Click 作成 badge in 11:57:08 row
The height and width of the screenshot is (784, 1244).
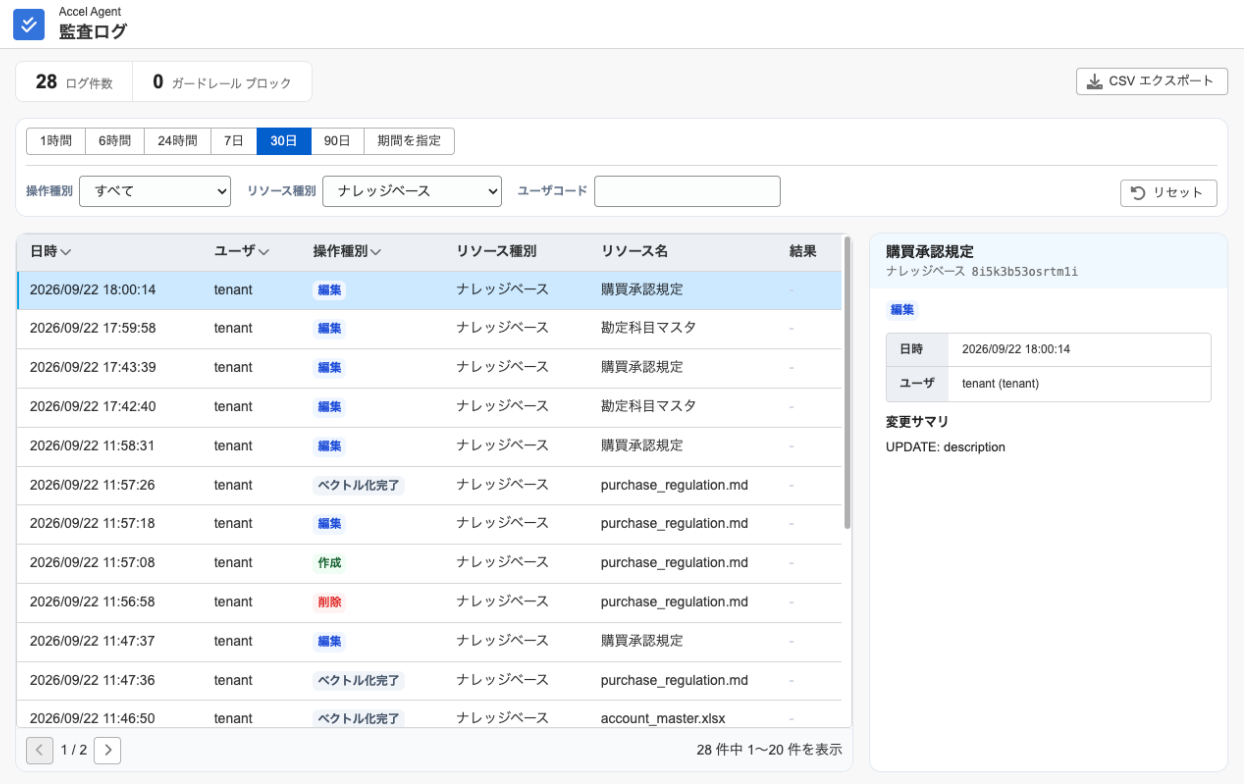329,563
